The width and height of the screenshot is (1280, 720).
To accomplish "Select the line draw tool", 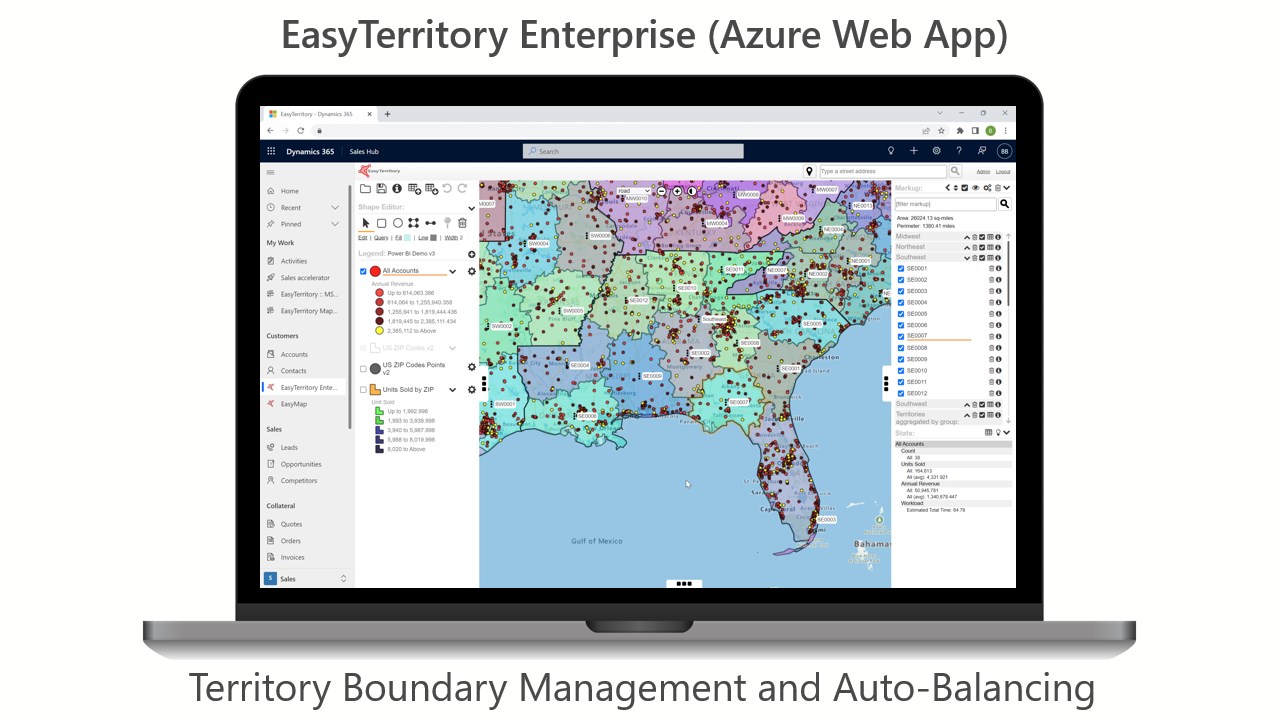I will pyautogui.click(x=430, y=223).
